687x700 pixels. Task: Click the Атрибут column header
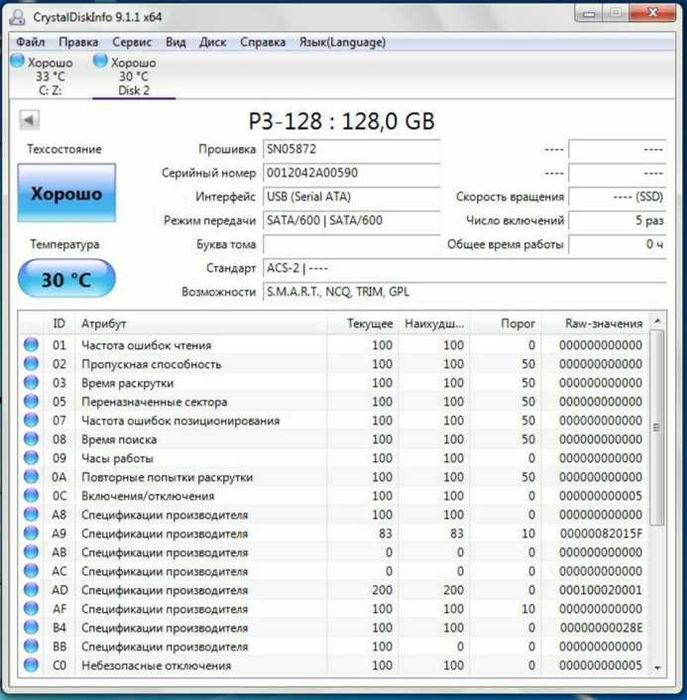click(201, 324)
